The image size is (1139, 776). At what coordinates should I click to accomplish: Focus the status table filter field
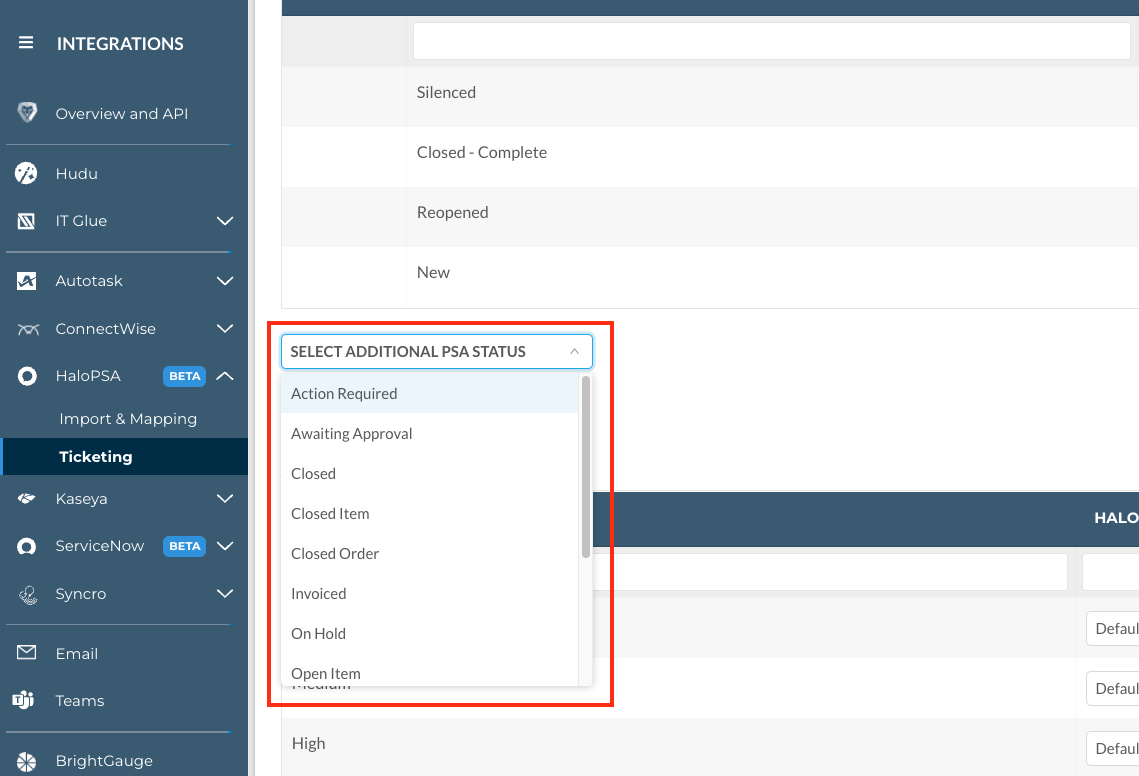coord(771,41)
